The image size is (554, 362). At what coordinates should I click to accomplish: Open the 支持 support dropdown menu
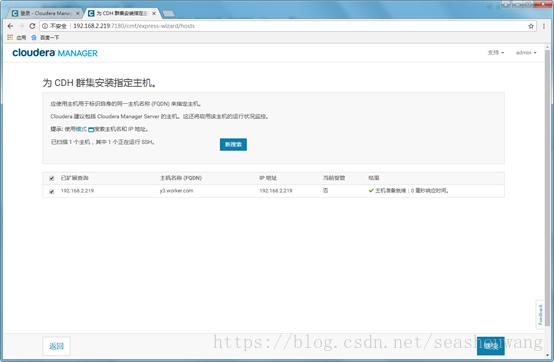(496, 53)
